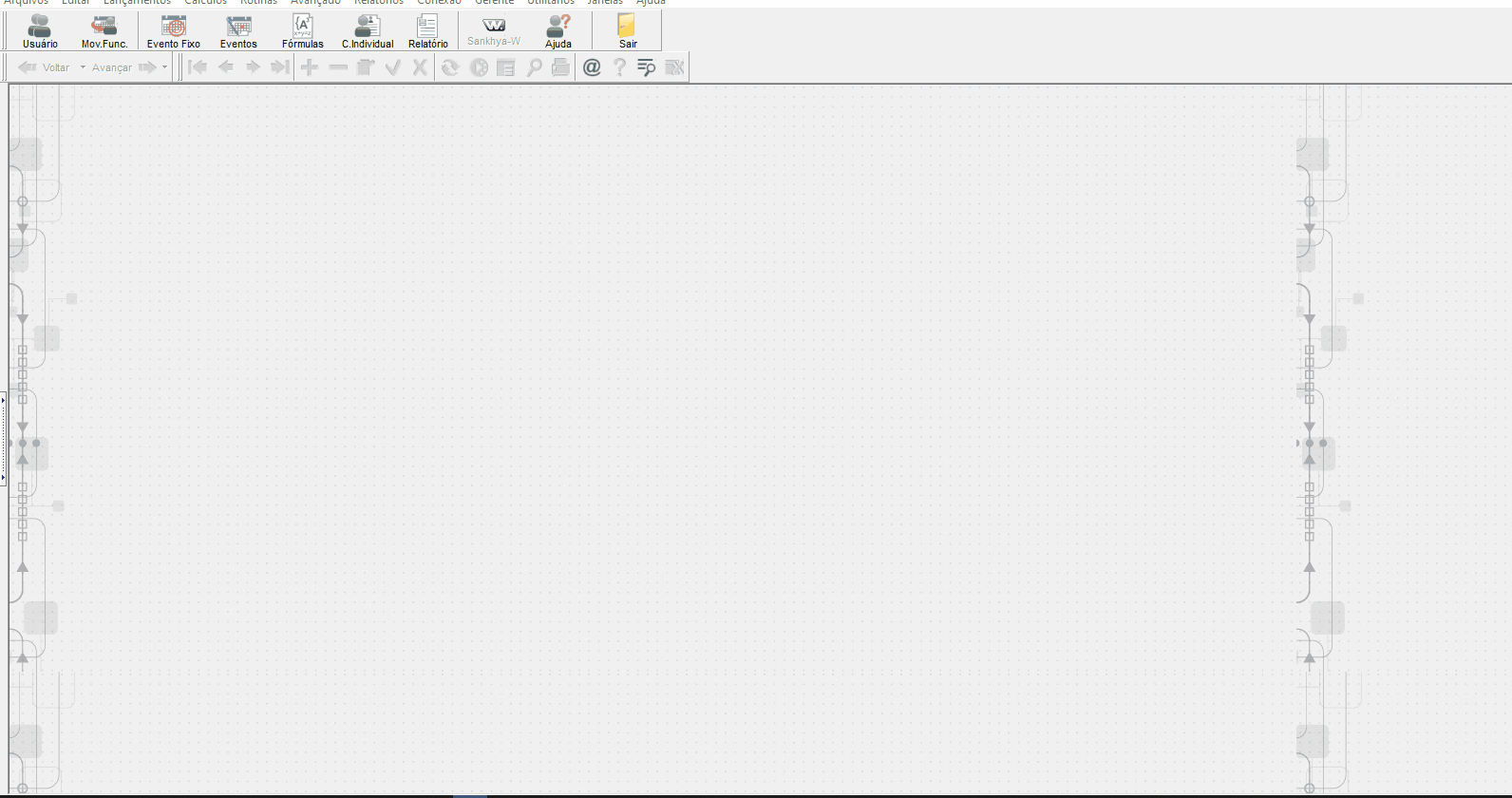Open the Relatório report icon
The height and width of the screenshot is (798, 1512).
pyautogui.click(x=428, y=31)
